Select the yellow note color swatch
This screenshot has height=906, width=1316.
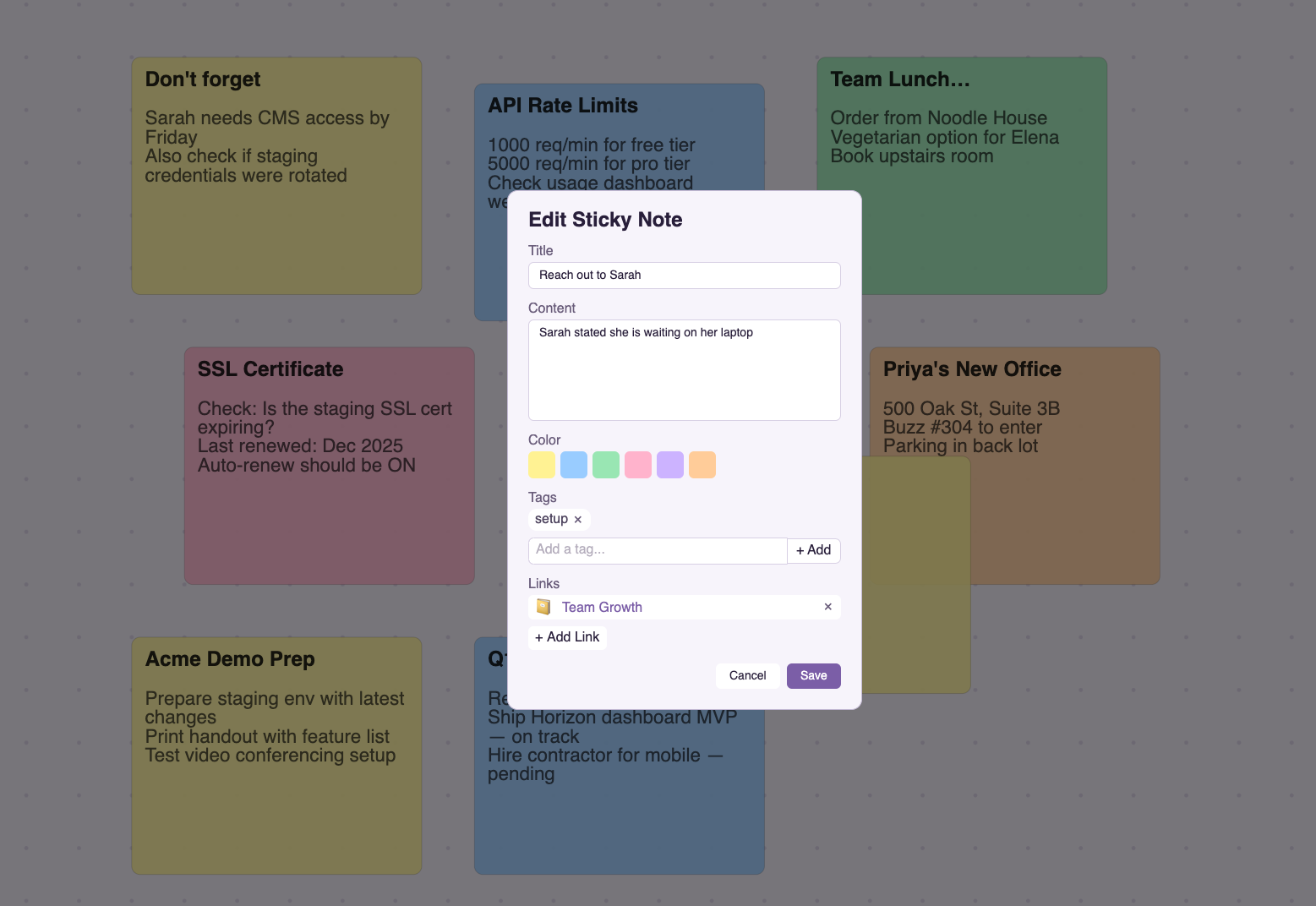[x=542, y=464]
